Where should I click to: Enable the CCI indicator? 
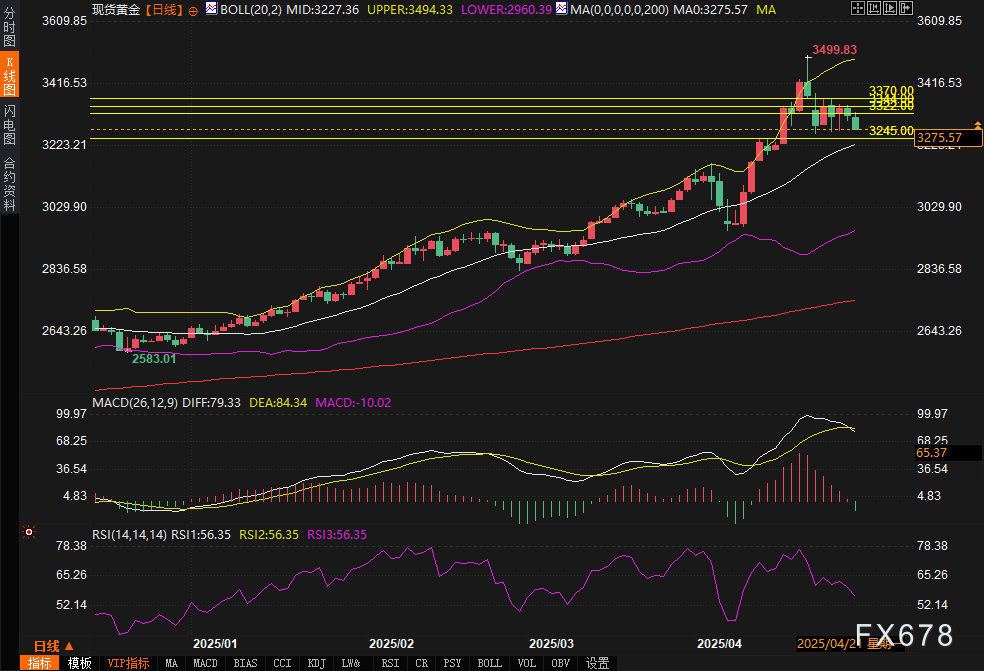tap(283, 663)
